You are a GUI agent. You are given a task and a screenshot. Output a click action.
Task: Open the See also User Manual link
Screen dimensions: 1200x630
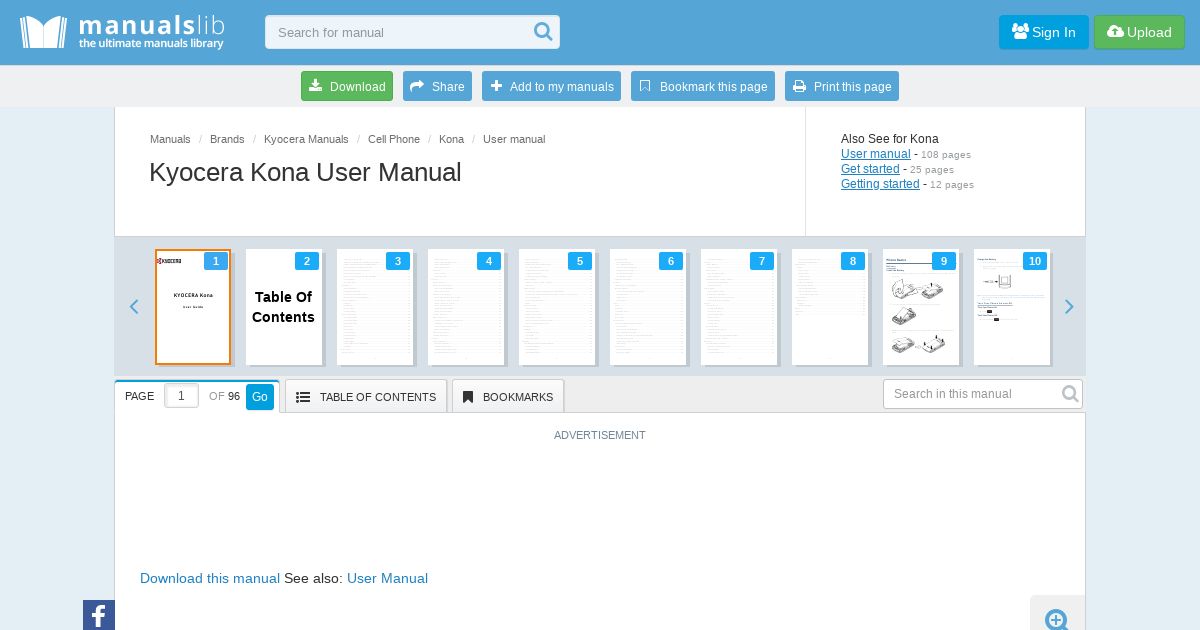pos(387,578)
